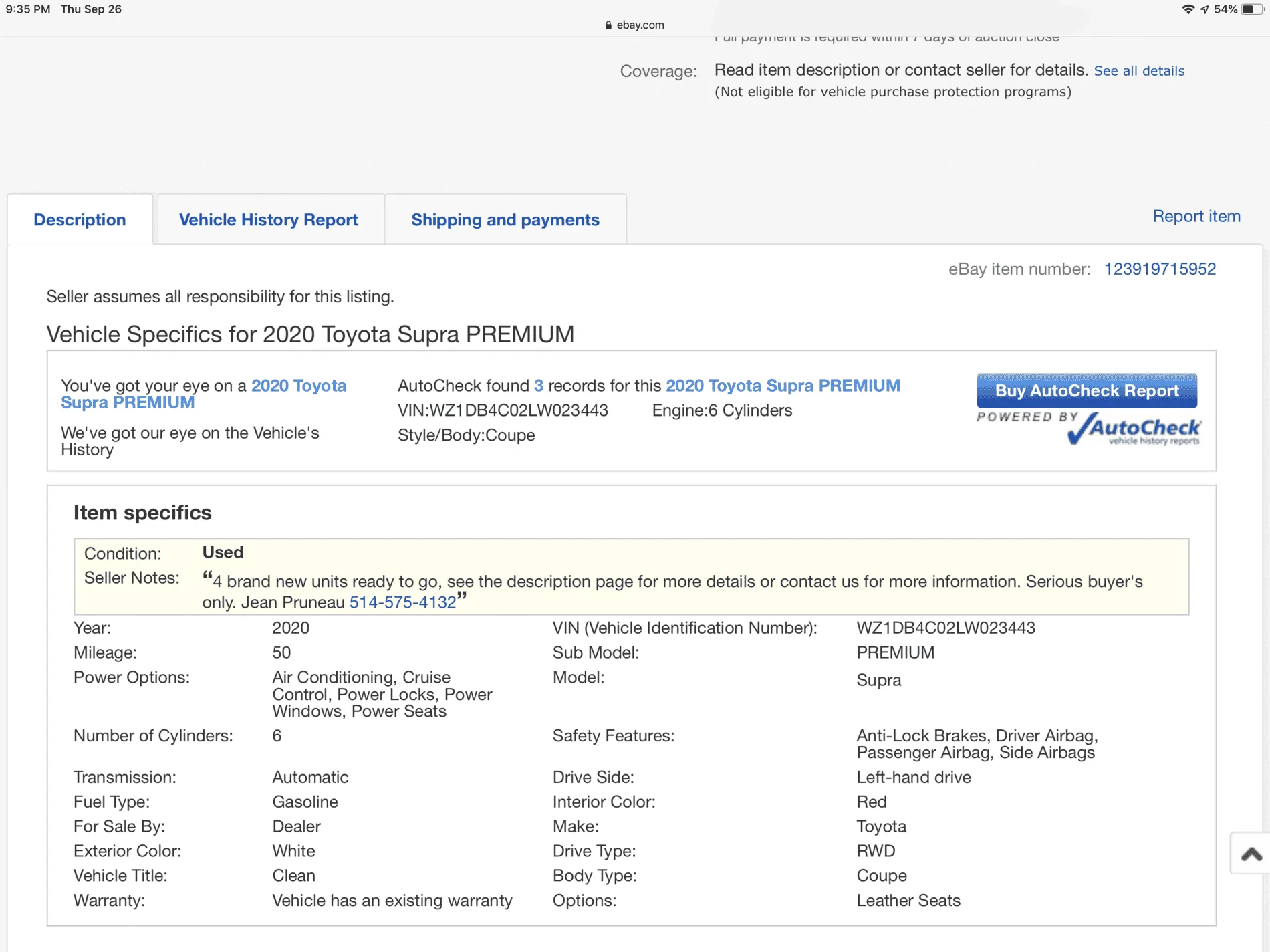Select the Drive Side value Left-hand drive
Image resolution: width=1270 pixels, height=952 pixels.
click(914, 777)
